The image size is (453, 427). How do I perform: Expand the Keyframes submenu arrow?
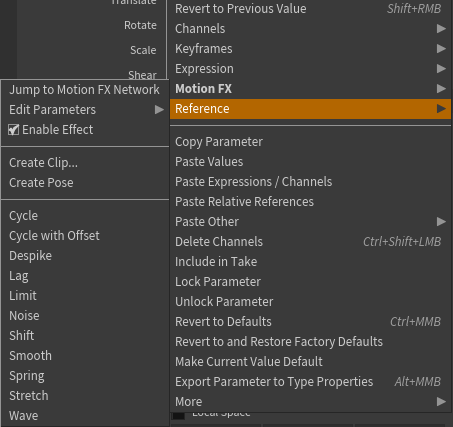pyautogui.click(x=441, y=49)
